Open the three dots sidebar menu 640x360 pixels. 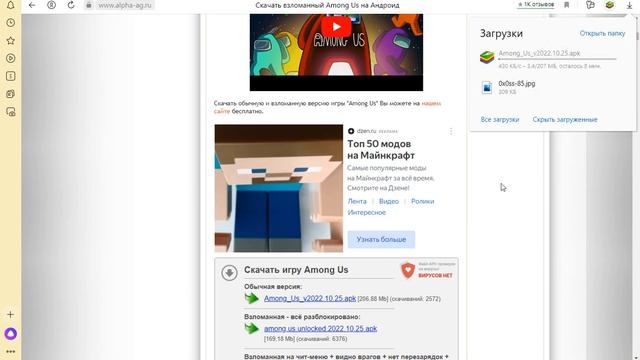11,351
